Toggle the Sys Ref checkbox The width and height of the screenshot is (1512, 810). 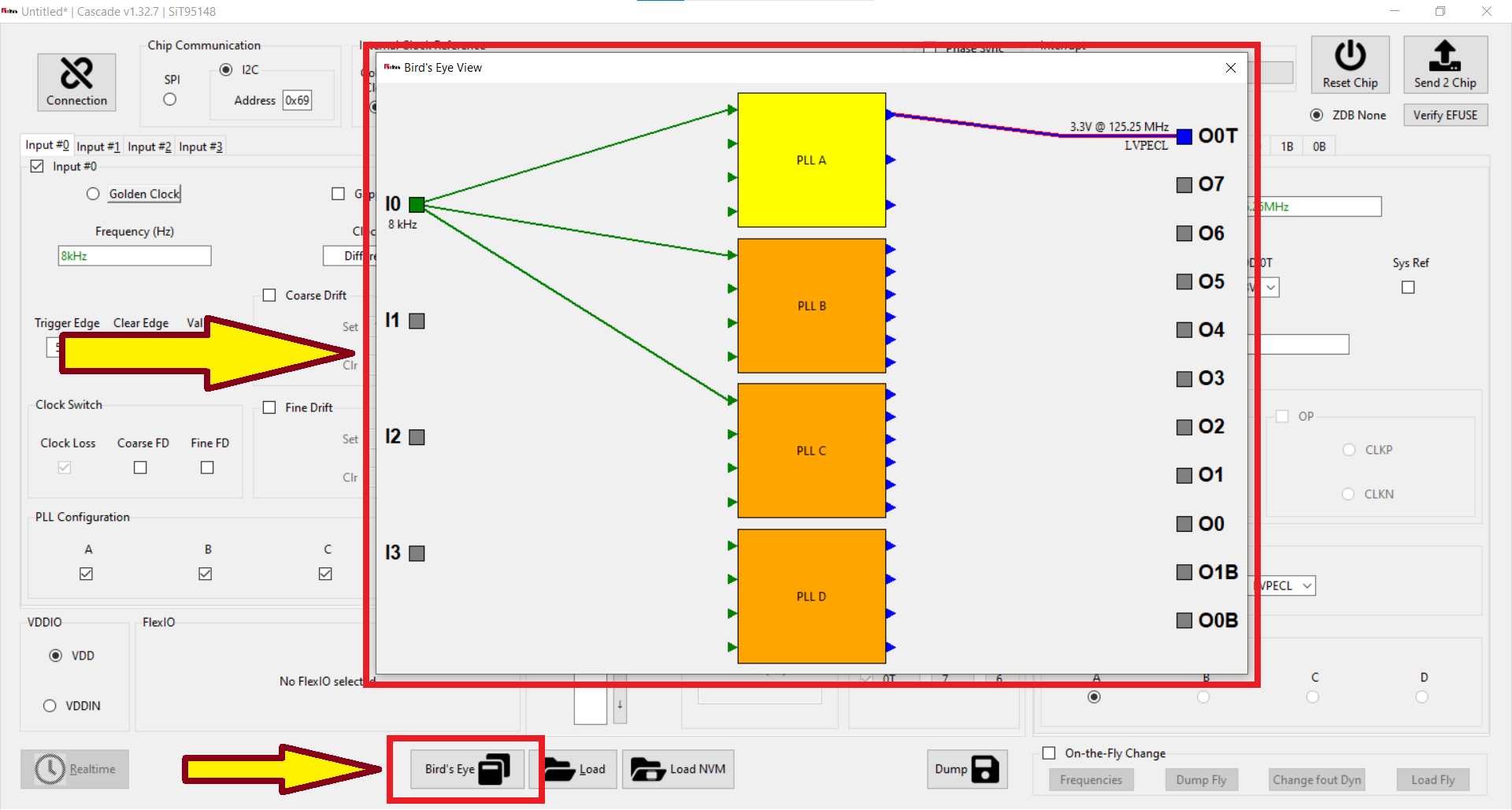coord(1408,288)
